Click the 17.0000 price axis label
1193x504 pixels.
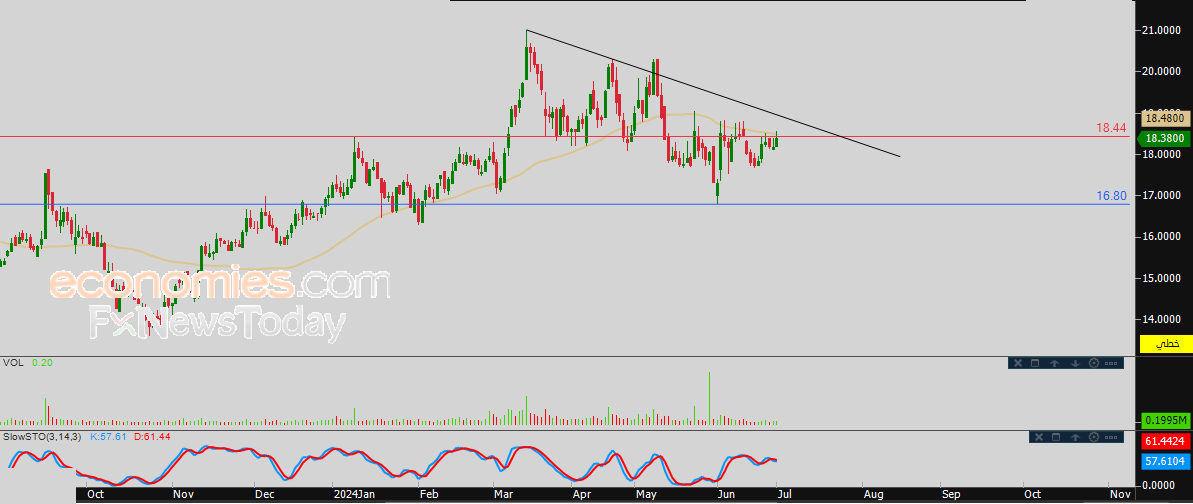[1163, 196]
